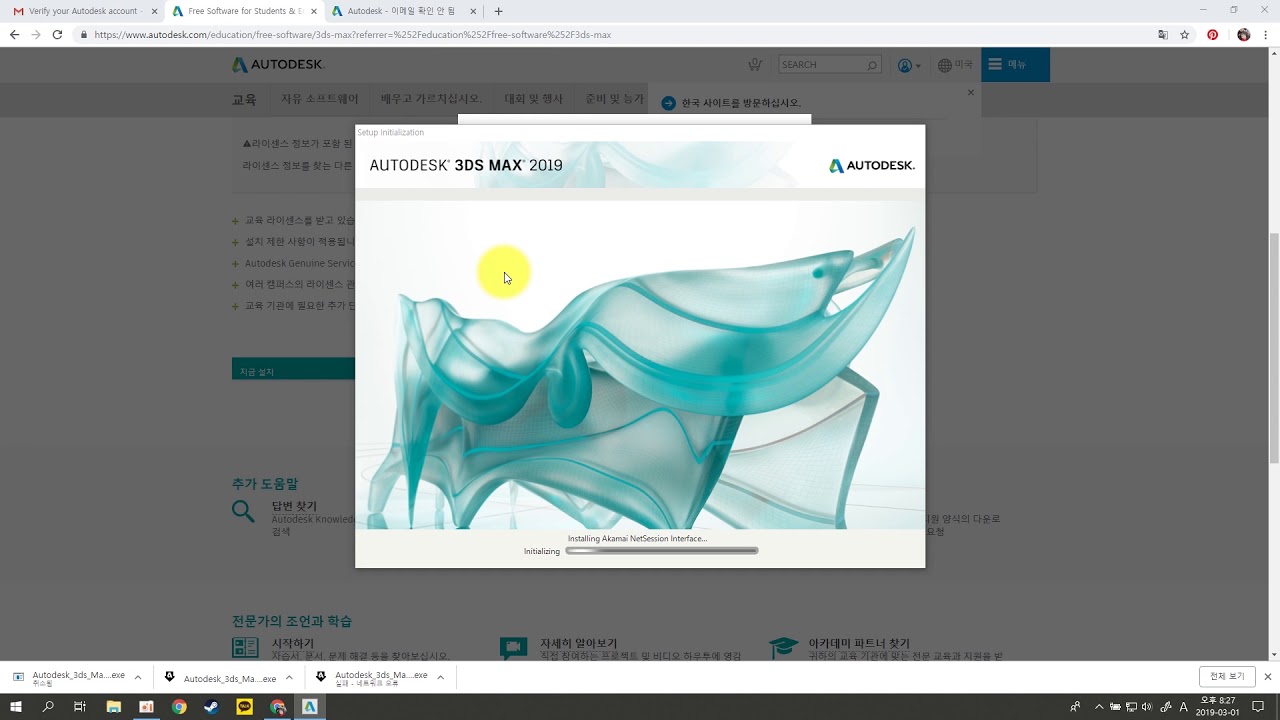The width and height of the screenshot is (1280, 720).
Task: Click the magnifier icon in the search box
Action: [872, 65]
